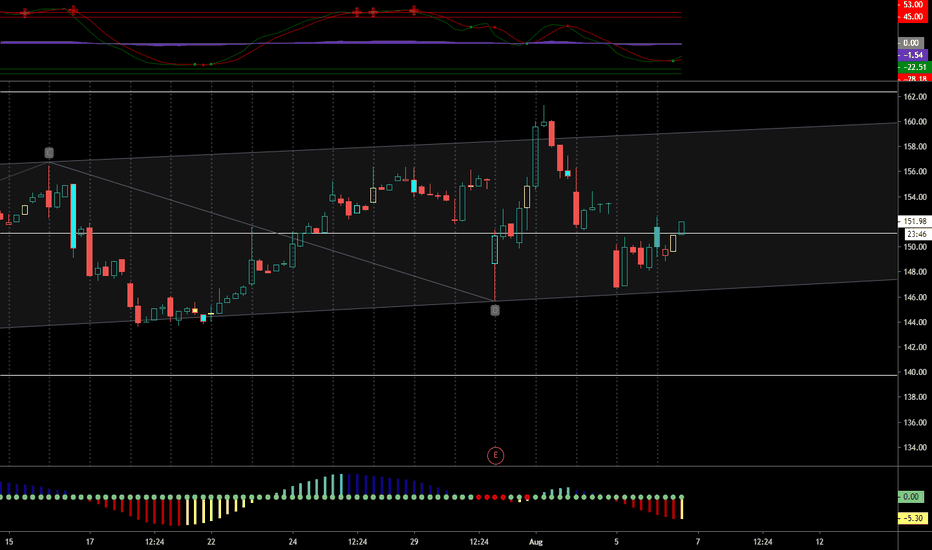Image resolution: width=932 pixels, height=550 pixels.
Task: Click the 24 date label on time axis
Action: 292,542
